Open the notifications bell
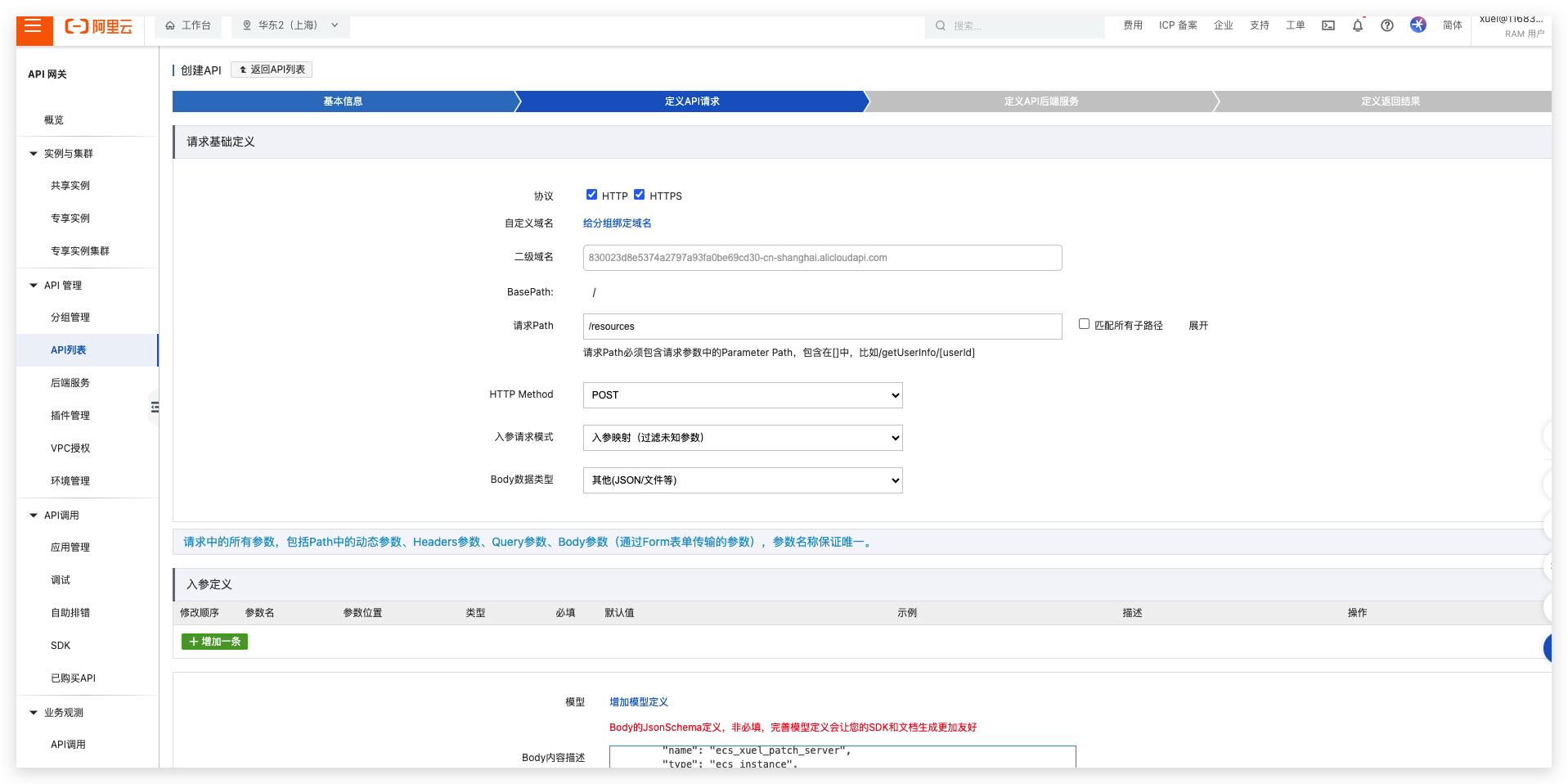 pos(1357,25)
